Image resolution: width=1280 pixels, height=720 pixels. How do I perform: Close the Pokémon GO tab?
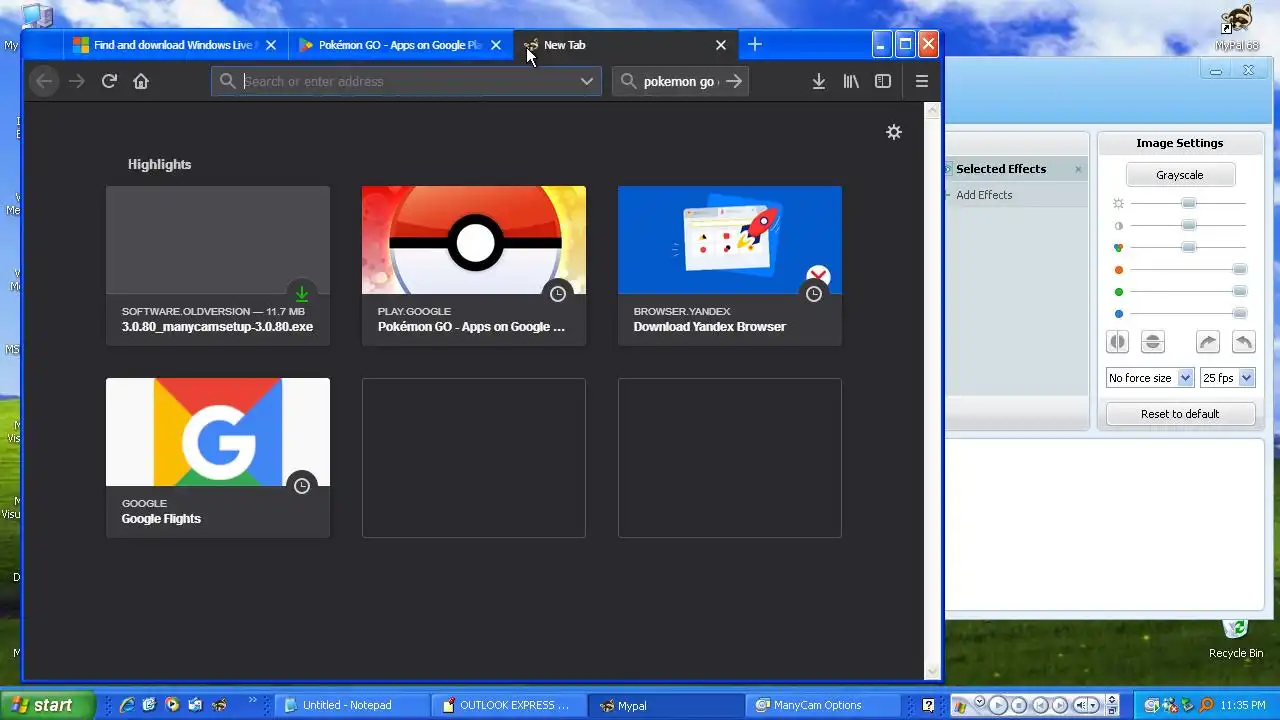click(x=496, y=45)
